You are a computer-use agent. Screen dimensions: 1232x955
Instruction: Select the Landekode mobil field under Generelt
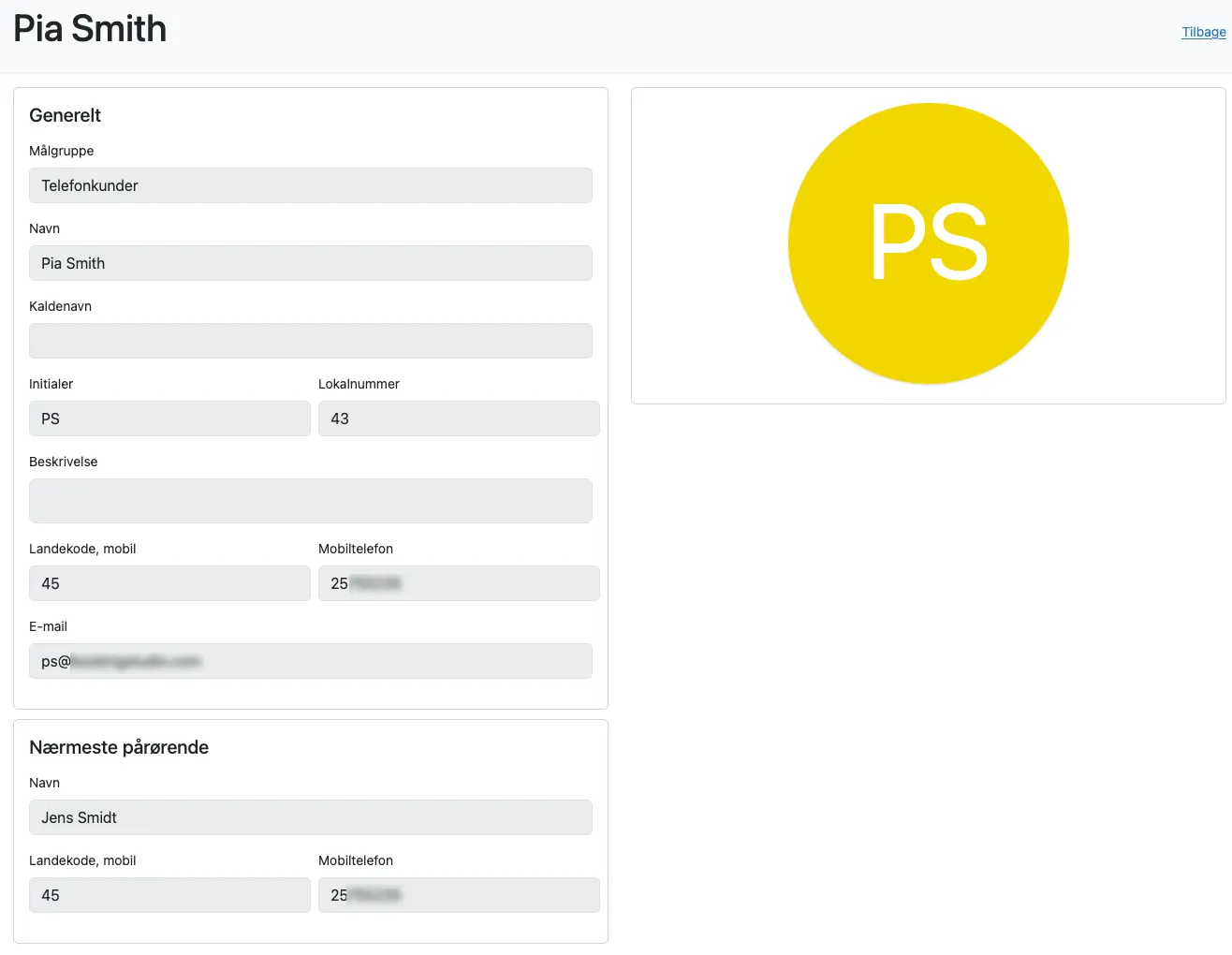click(x=169, y=583)
